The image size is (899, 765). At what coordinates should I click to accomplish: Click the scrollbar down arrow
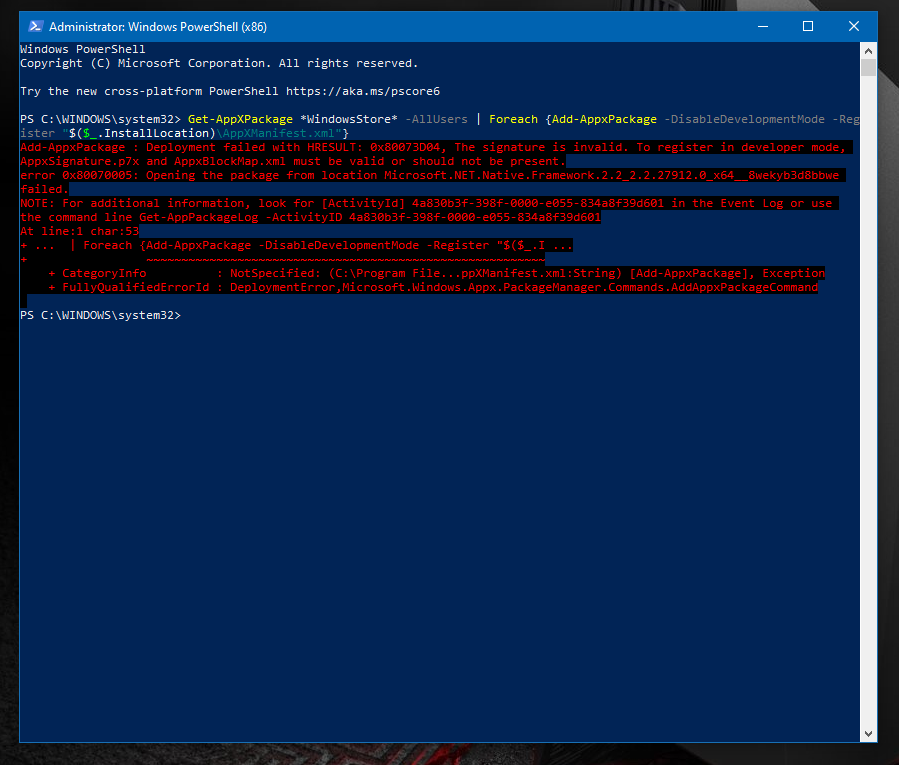click(868, 733)
